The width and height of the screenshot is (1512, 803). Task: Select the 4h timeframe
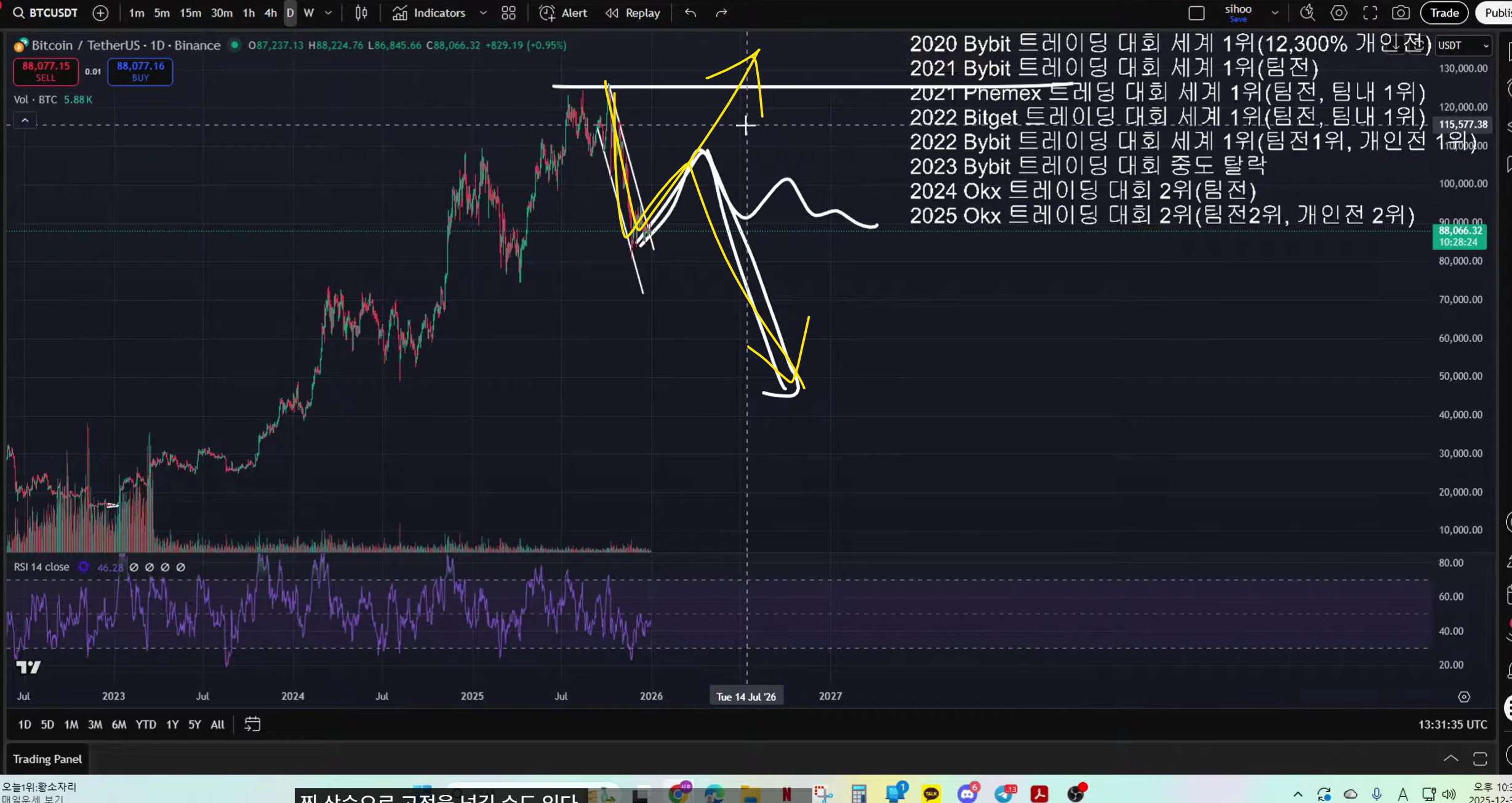[x=270, y=13]
